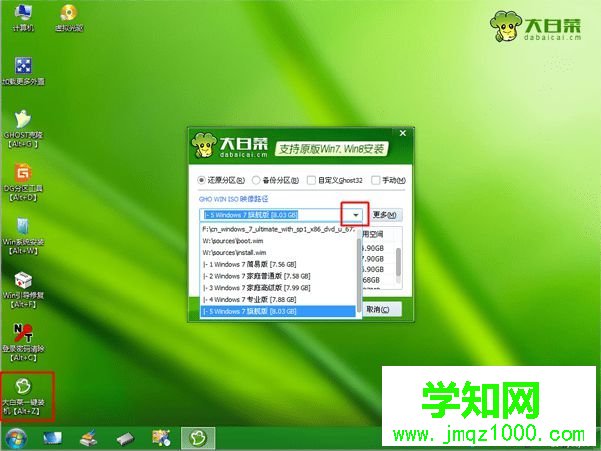Choose W:\sources\install.wim in the list
This screenshot has width=601, height=451.
pos(278,253)
